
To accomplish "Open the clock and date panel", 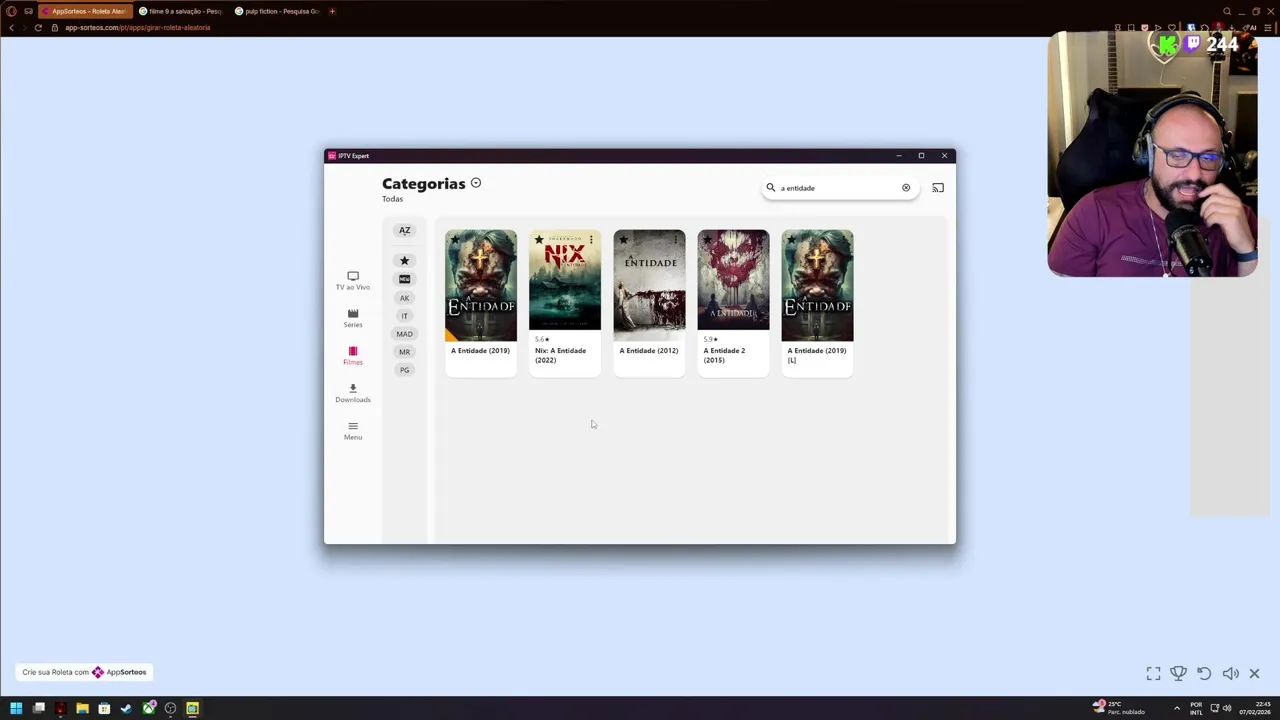I will 1254,708.
